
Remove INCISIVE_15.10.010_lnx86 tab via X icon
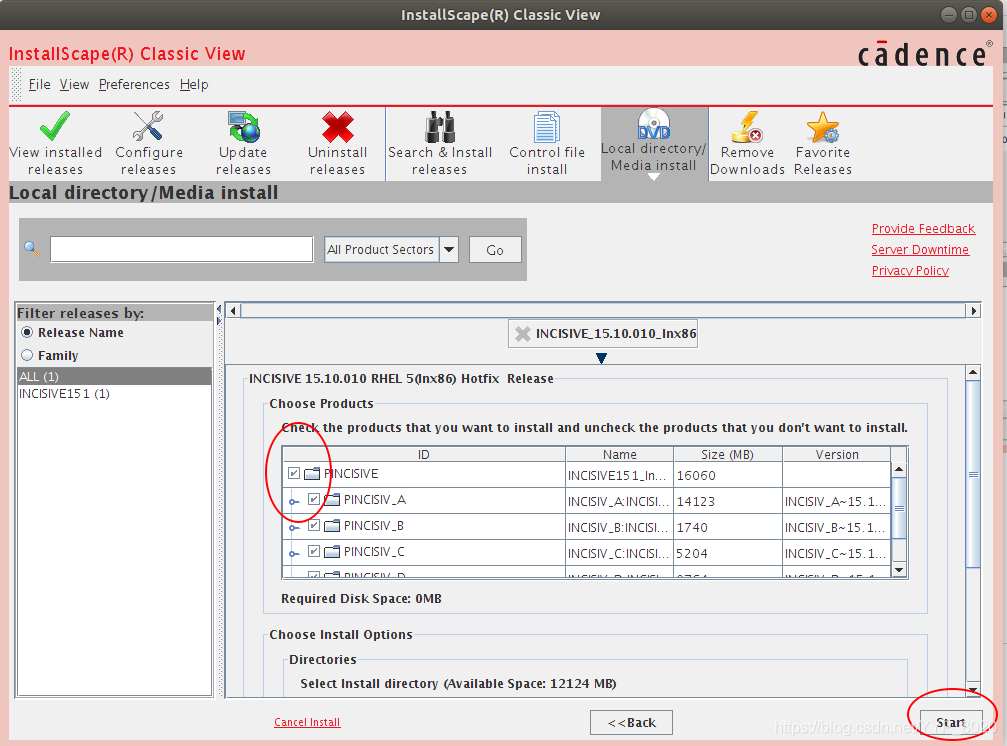(x=523, y=334)
